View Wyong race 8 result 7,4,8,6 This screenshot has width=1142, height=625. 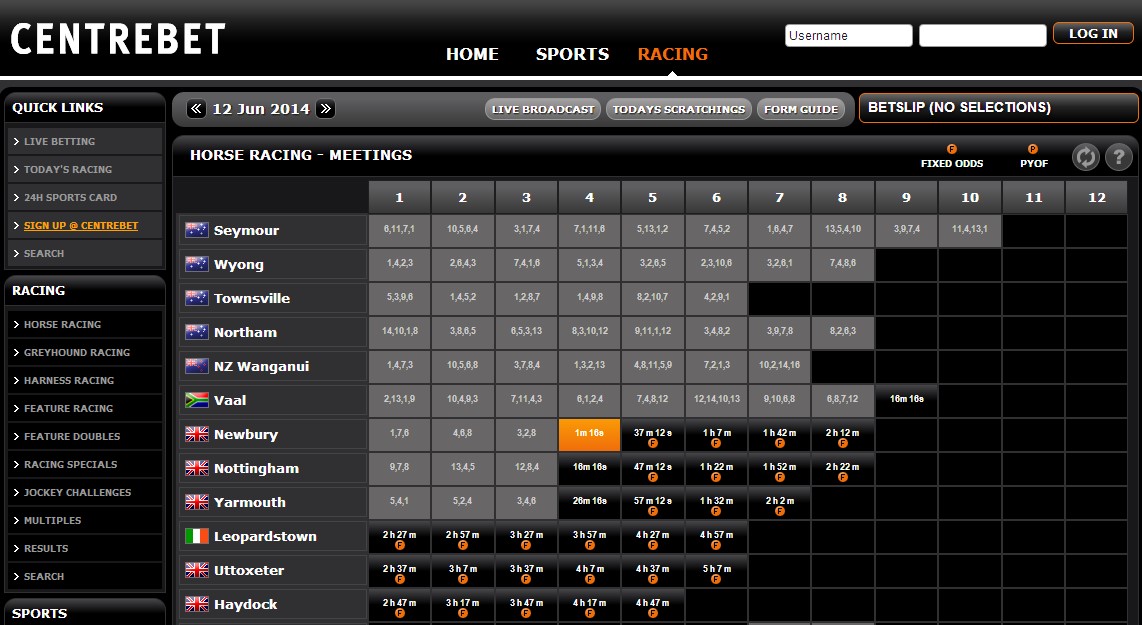843,264
